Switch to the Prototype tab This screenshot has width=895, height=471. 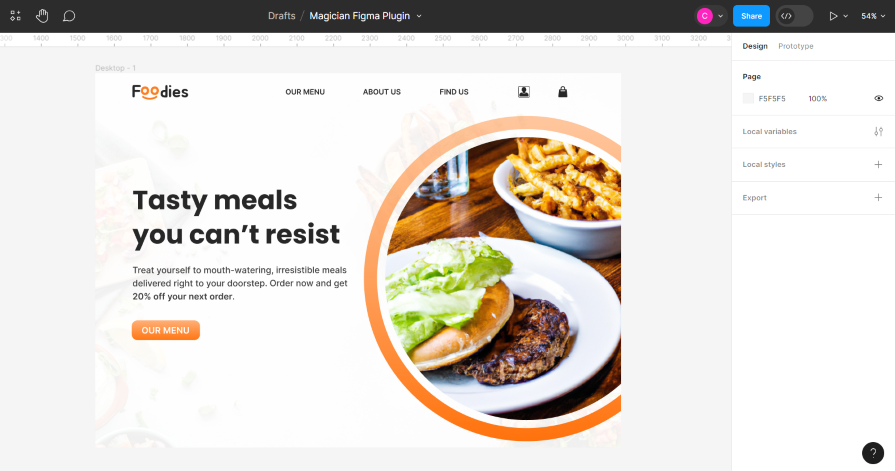coord(796,46)
